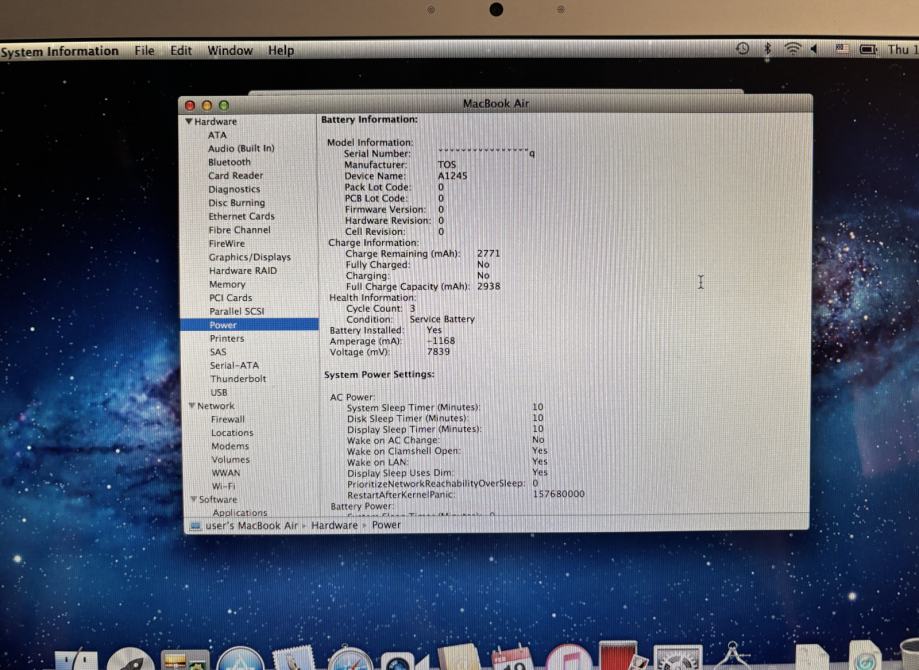
Task: Open System Preferences gear in Dock
Action: pos(678,658)
